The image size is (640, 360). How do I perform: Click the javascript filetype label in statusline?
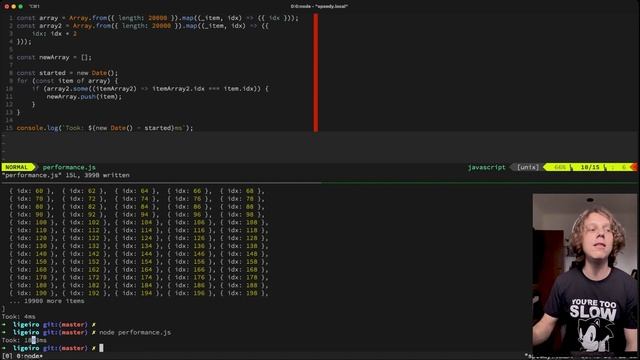pos(486,167)
